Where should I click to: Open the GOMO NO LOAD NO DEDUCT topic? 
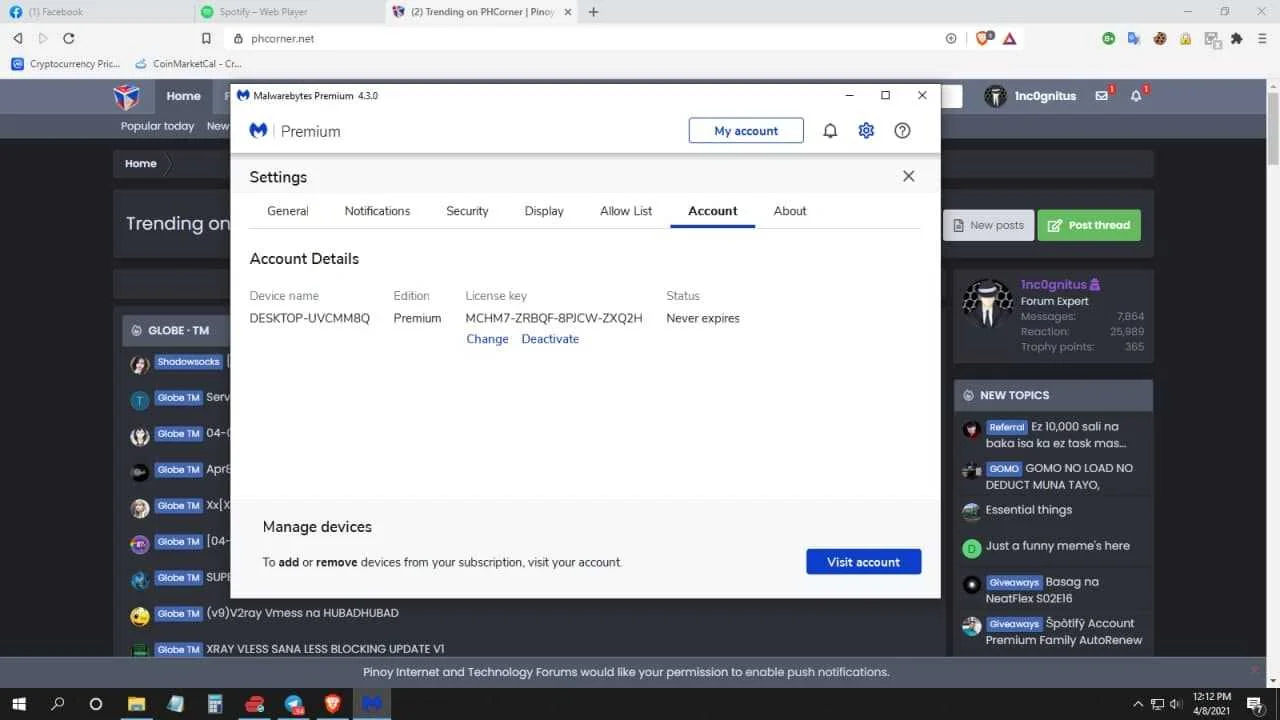1060,476
